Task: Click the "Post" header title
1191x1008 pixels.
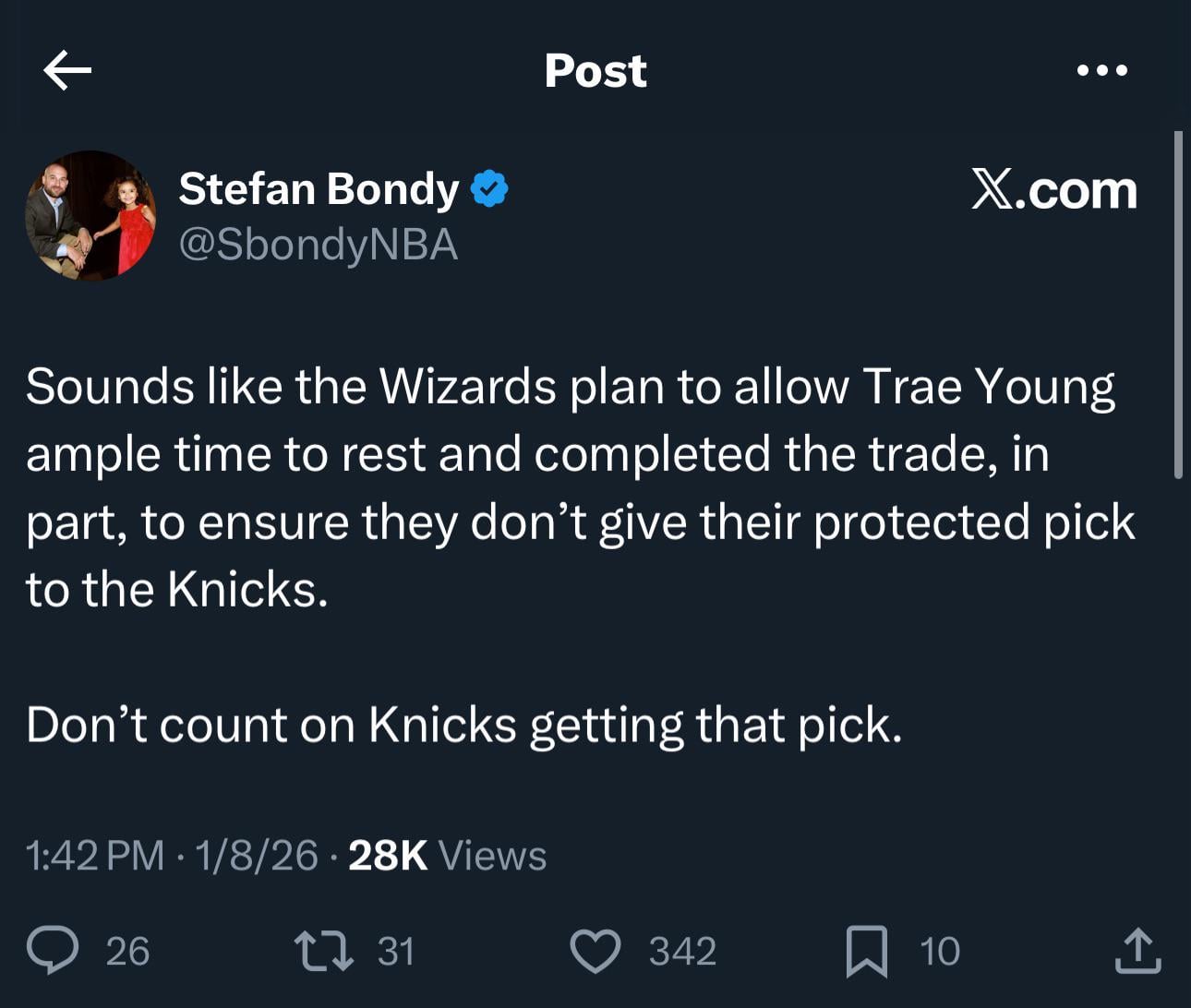Action: pos(595,70)
